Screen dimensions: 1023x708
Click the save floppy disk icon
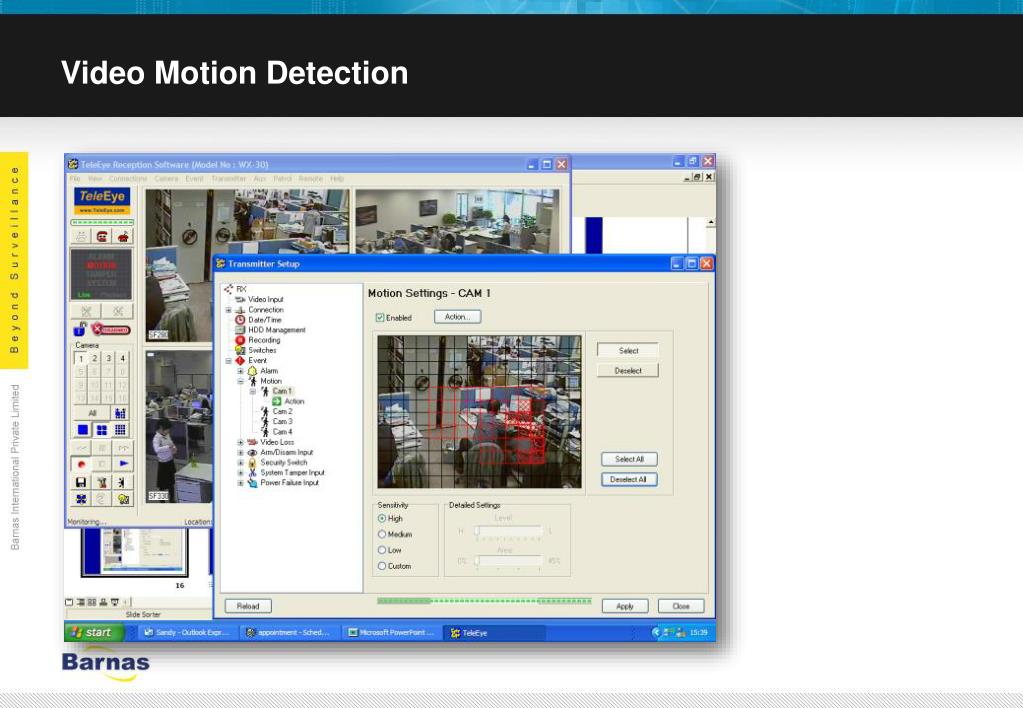pyautogui.click(x=81, y=482)
